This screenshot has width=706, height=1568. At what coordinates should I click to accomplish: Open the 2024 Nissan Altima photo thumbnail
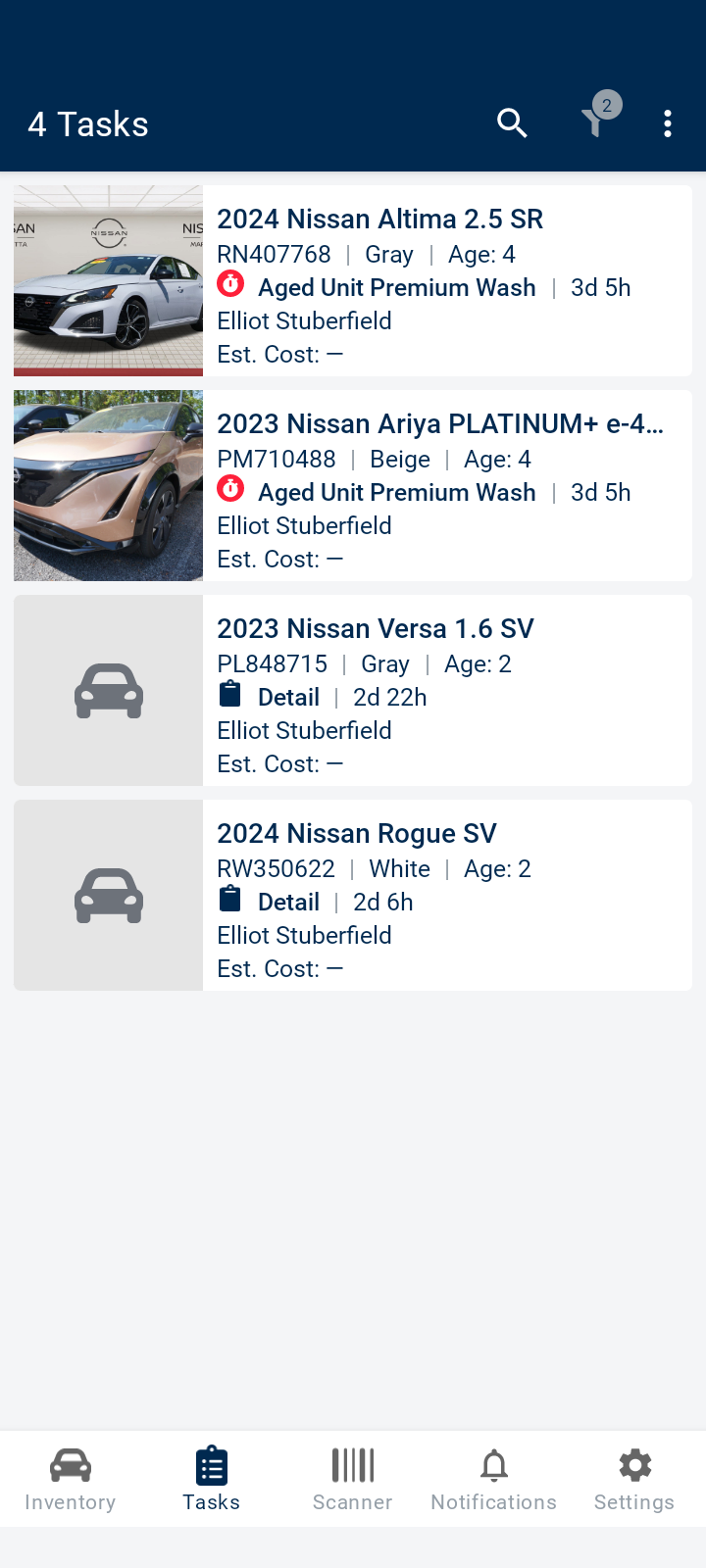(x=109, y=280)
